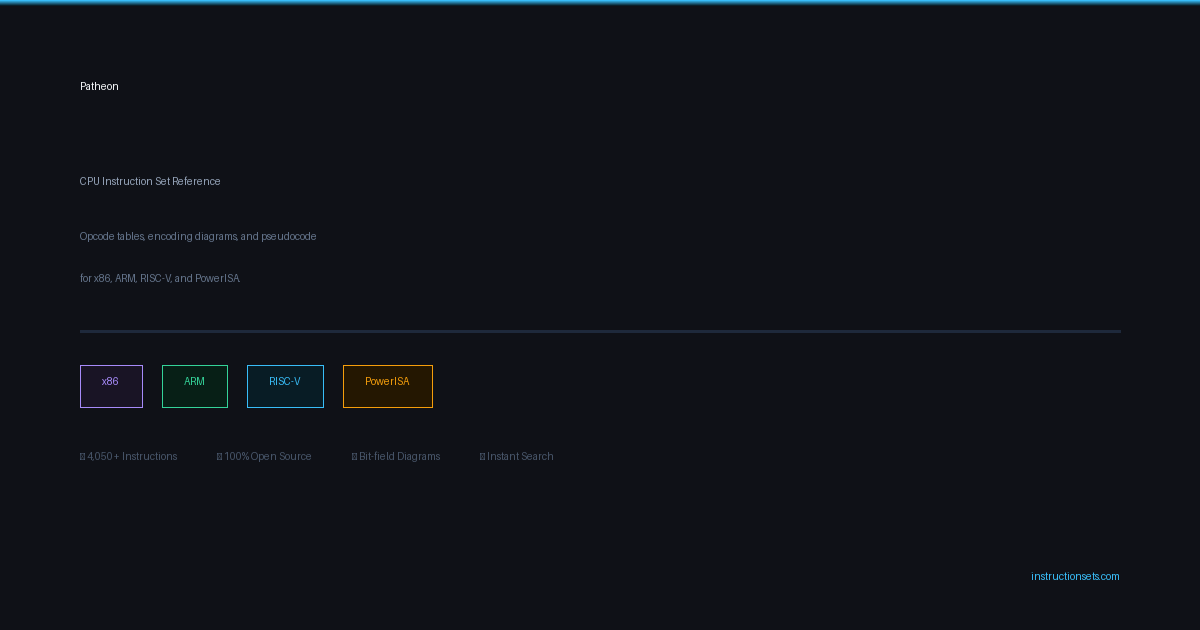Click the 100% Open Source label
This screenshot has height=630, width=1200.
point(268,457)
